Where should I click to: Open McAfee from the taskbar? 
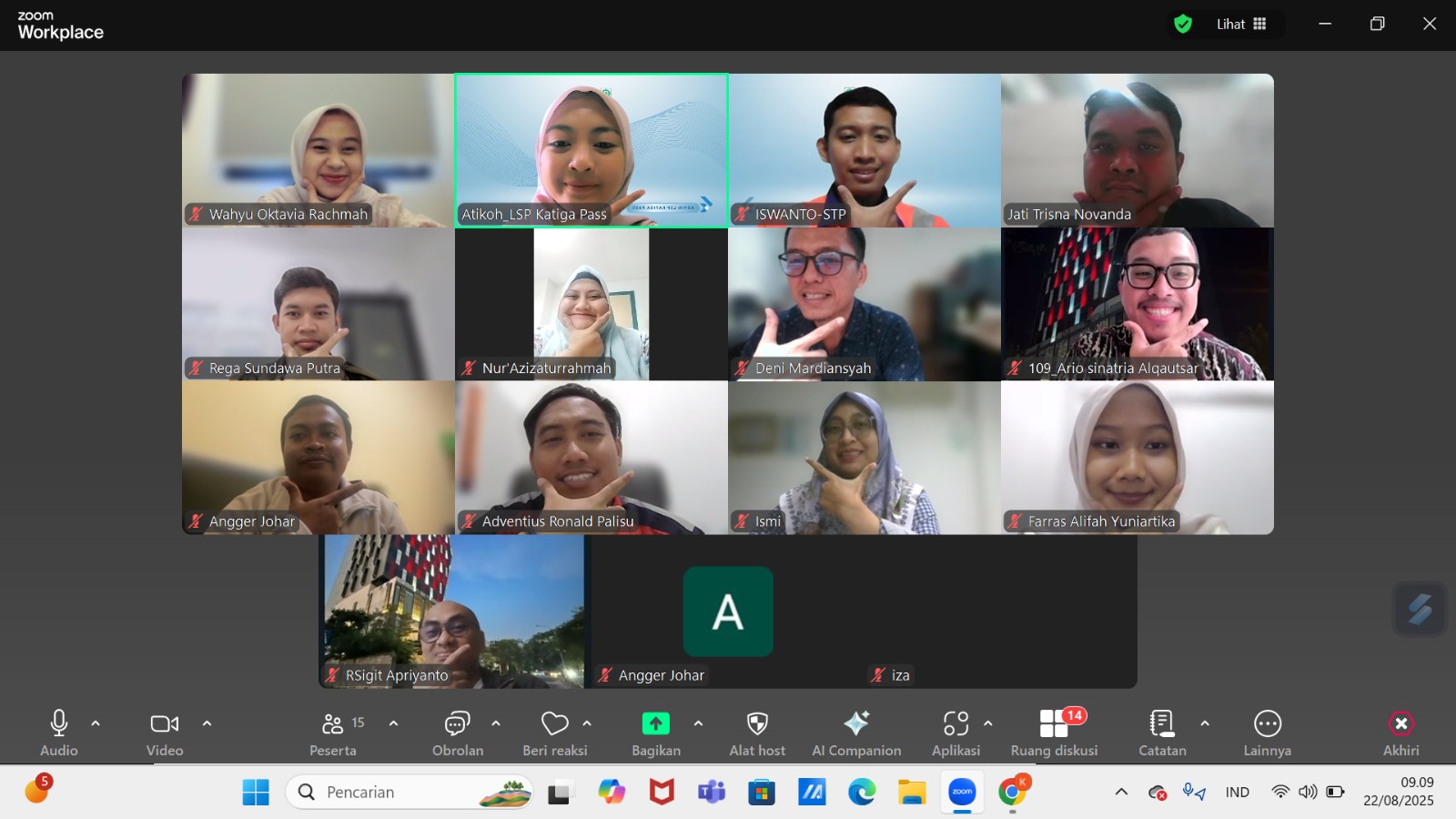662,793
